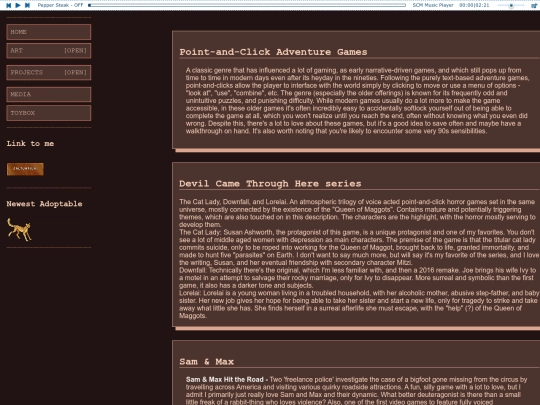
Task: Click the music player seek progress bar
Action: (x=247, y=5)
